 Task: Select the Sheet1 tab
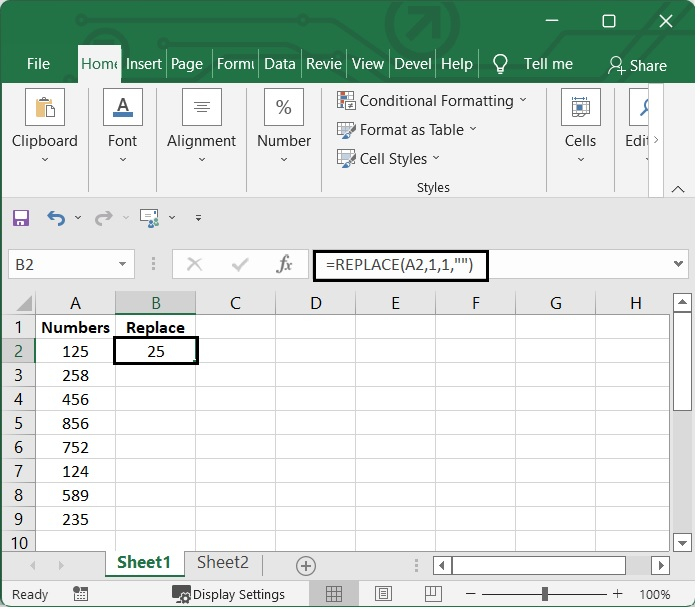144,562
